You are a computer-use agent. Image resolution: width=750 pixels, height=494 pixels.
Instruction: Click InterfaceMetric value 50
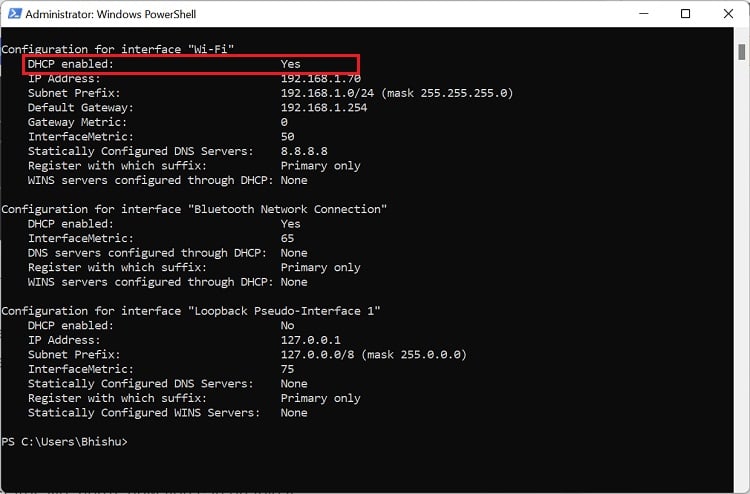287,136
